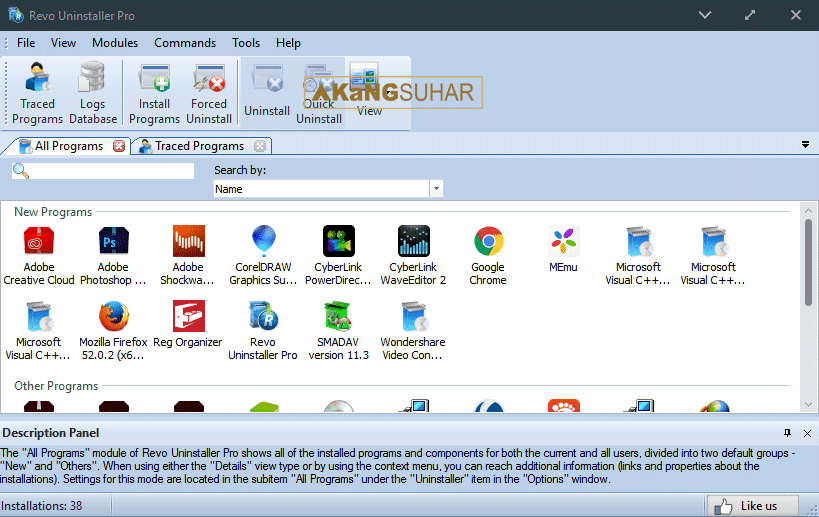Click the Quick Uninstall toolbar button
The height and width of the screenshot is (517, 819).
pyautogui.click(x=319, y=93)
